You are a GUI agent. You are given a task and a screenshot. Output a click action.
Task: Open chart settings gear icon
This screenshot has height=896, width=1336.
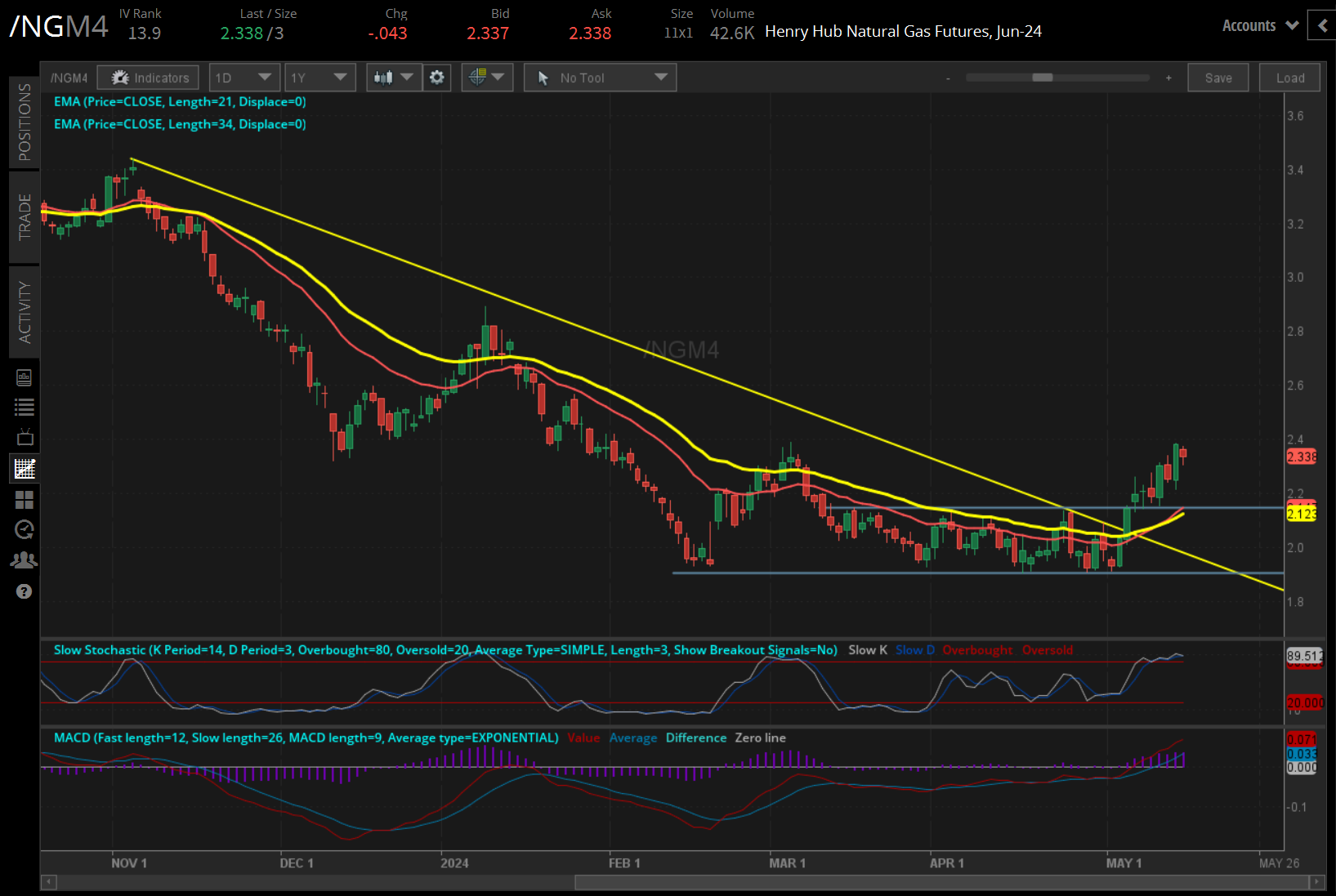pyautogui.click(x=437, y=78)
